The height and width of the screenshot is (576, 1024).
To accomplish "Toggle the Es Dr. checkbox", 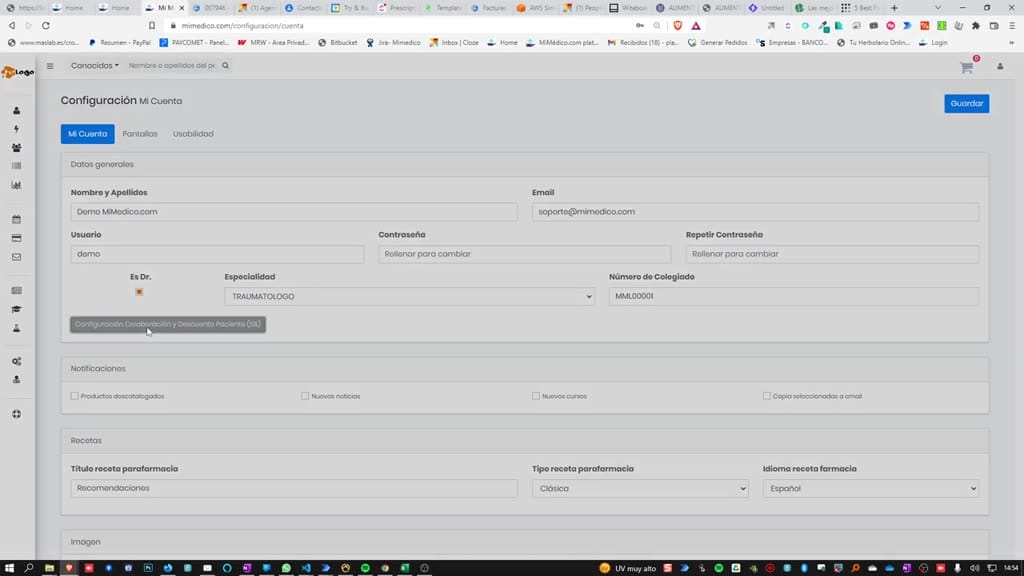I will coord(139,292).
